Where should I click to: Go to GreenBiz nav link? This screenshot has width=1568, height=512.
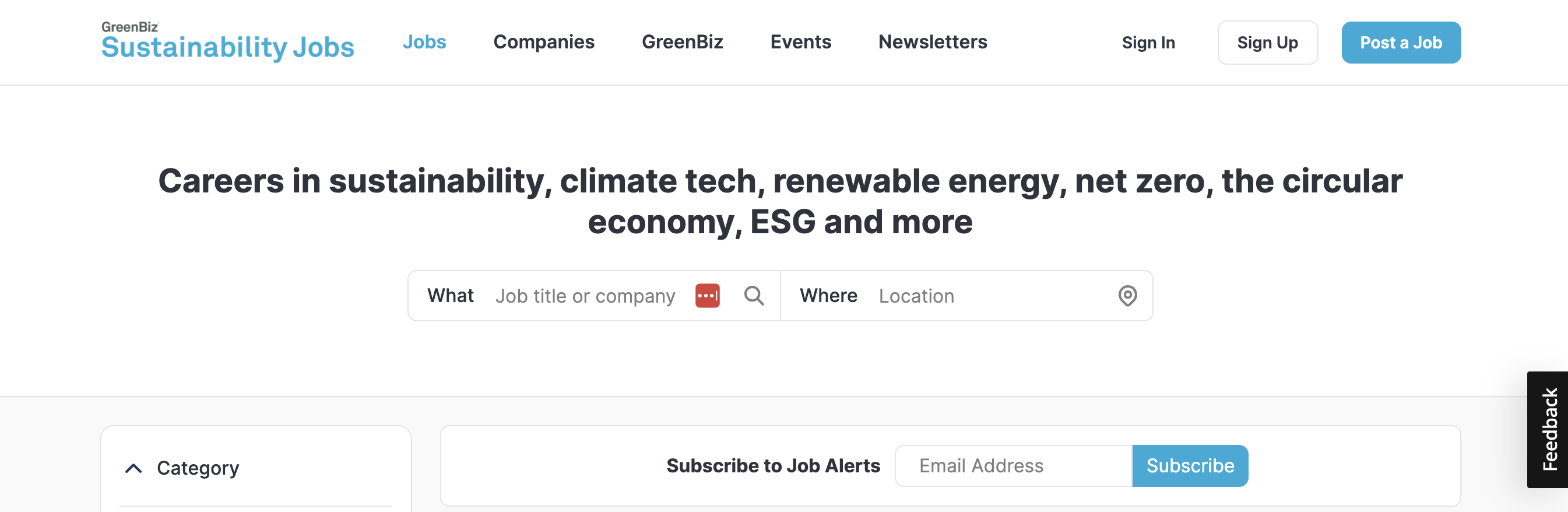pyautogui.click(x=683, y=42)
